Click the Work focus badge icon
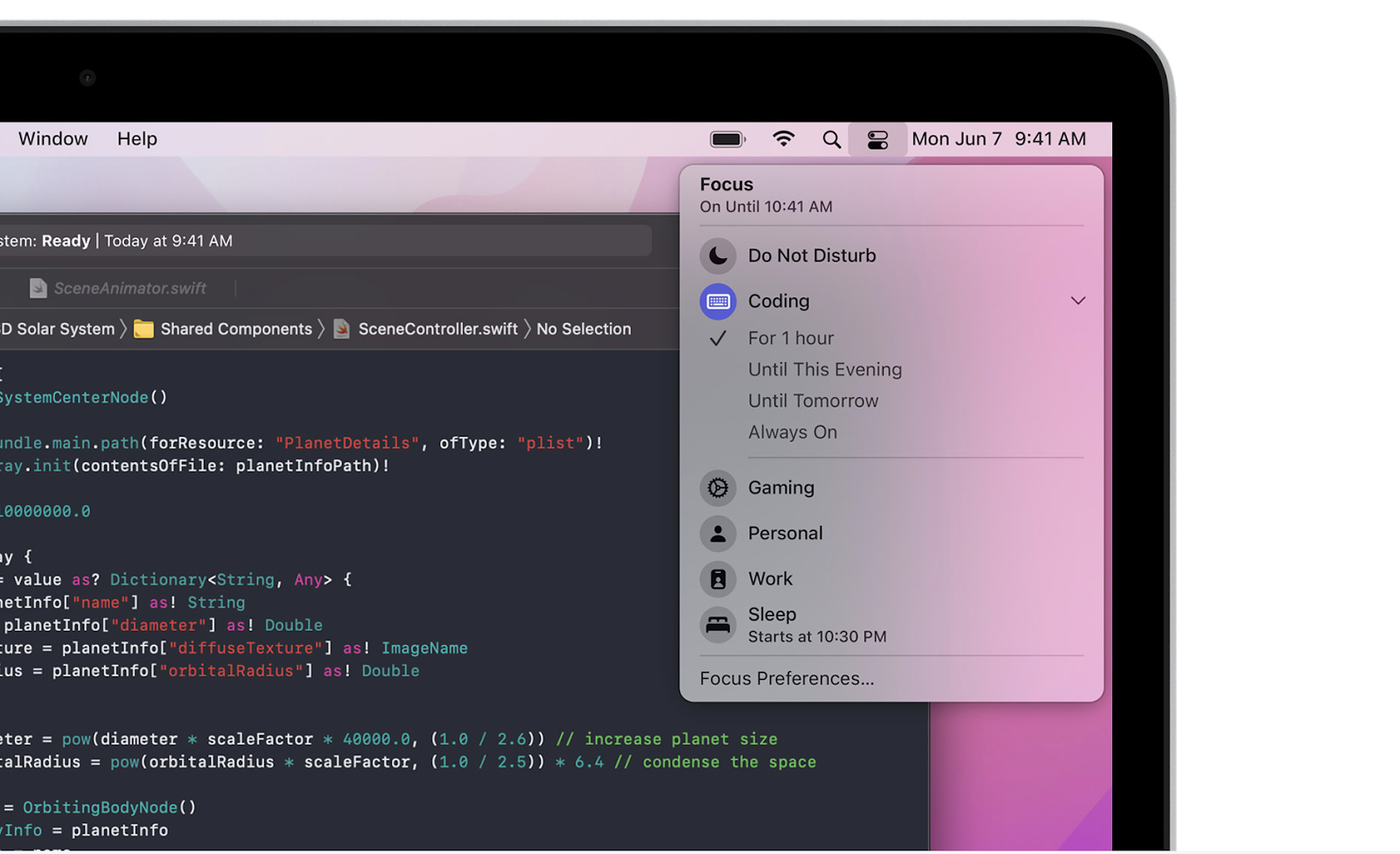This screenshot has width=1400, height=854. pyautogui.click(x=717, y=578)
